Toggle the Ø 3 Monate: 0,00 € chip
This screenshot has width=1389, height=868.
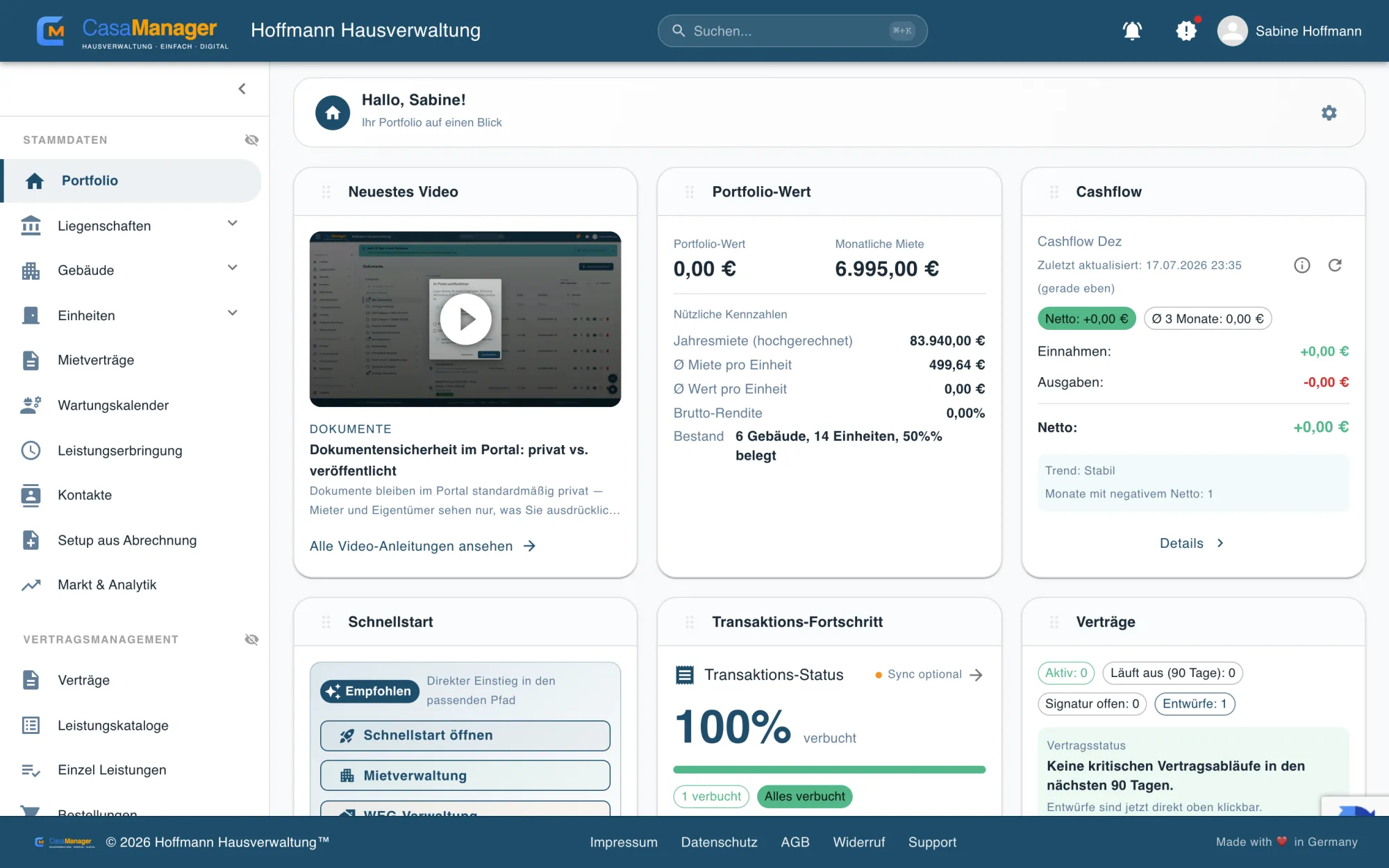point(1208,319)
